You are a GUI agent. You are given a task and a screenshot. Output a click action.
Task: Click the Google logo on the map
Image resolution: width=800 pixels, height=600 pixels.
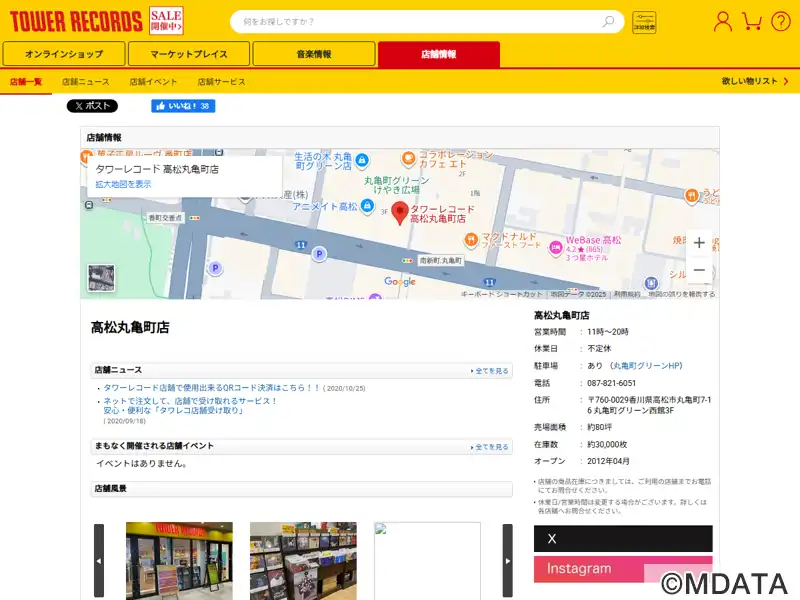pos(400,282)
